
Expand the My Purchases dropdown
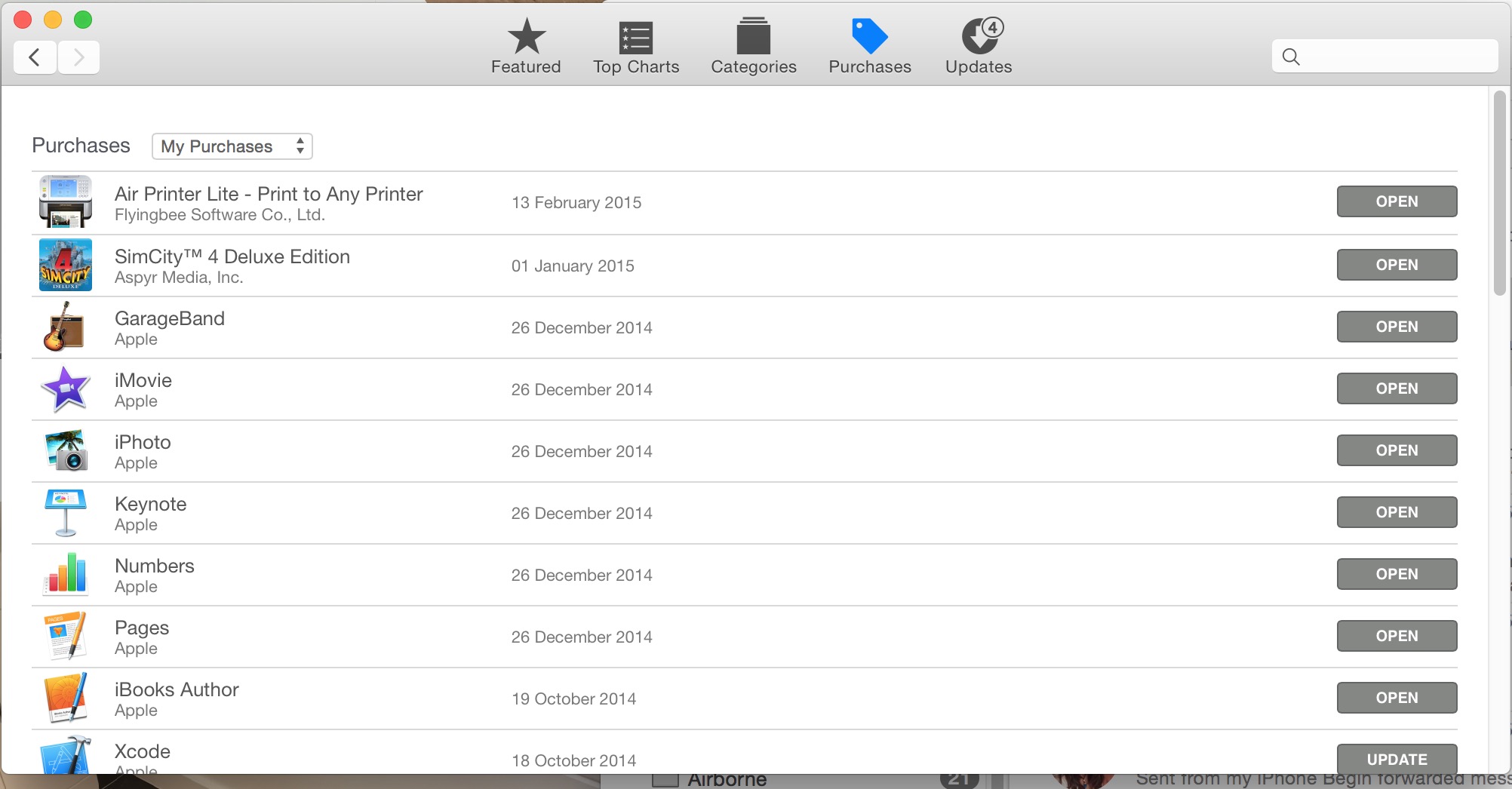point(232,146)
